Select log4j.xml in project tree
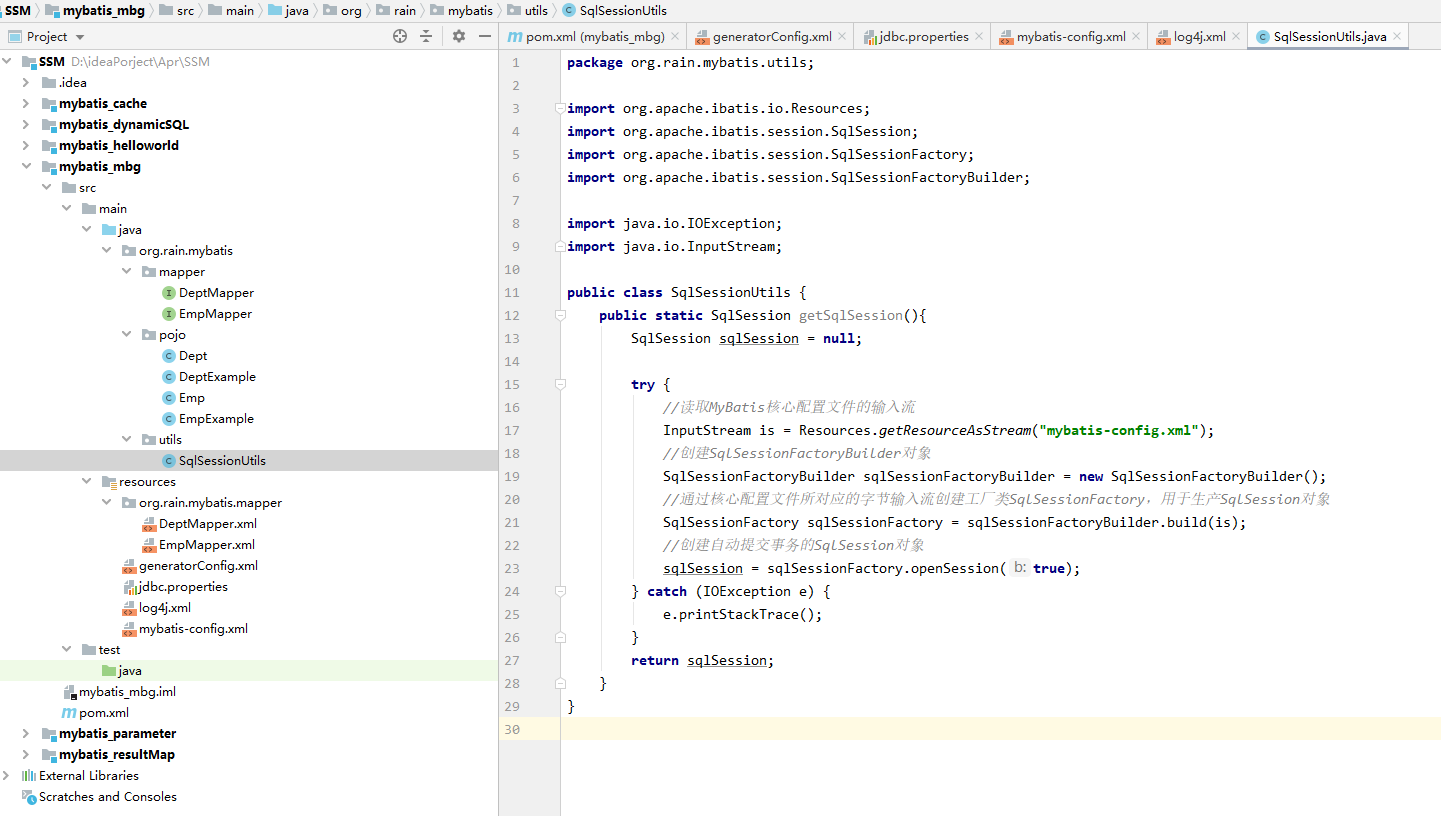Viewport: 1441px width, 816px height. click(x=157, y=607)
